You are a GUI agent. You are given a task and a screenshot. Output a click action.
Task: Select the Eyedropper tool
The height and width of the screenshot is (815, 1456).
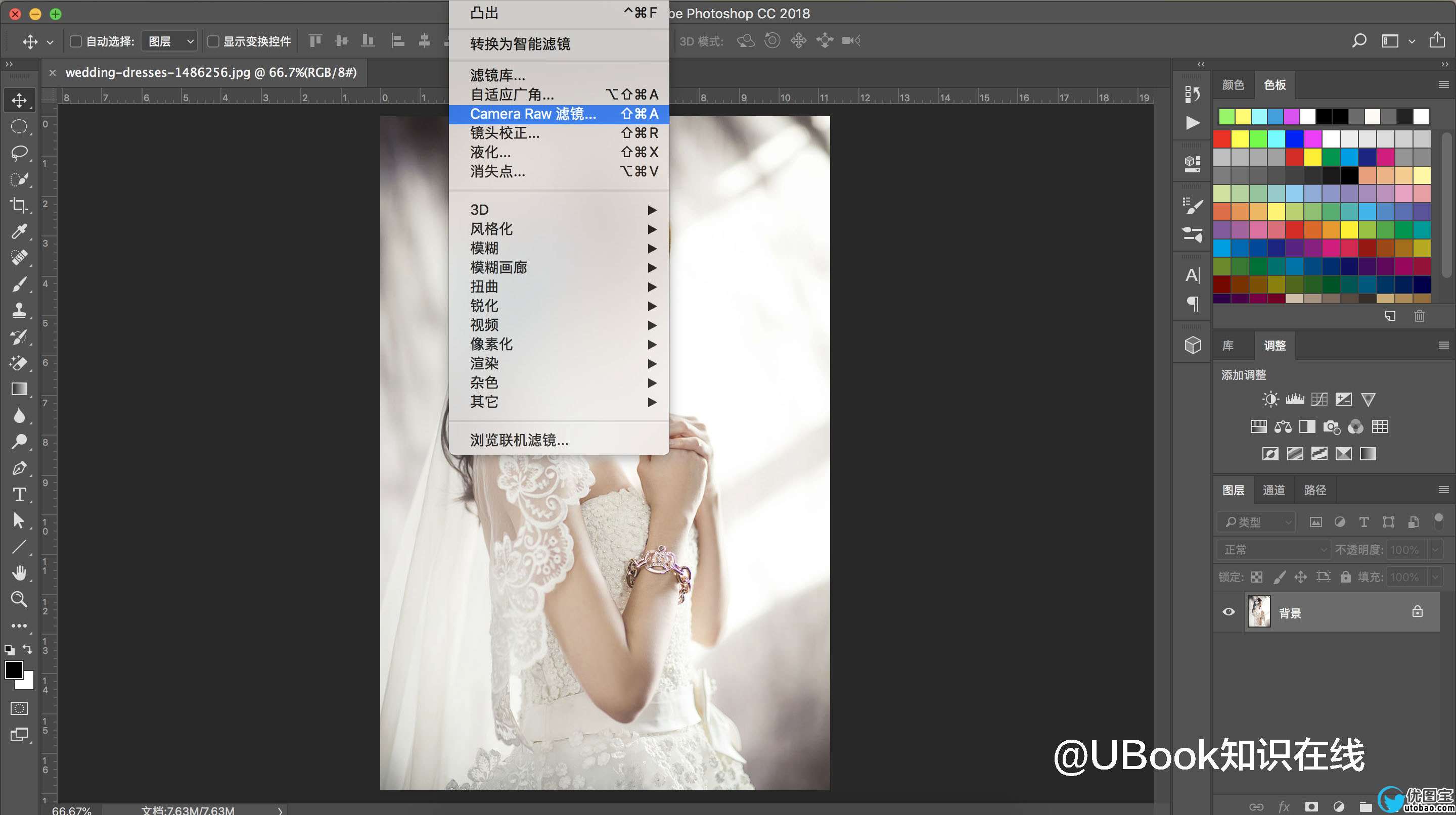[19, 231]
